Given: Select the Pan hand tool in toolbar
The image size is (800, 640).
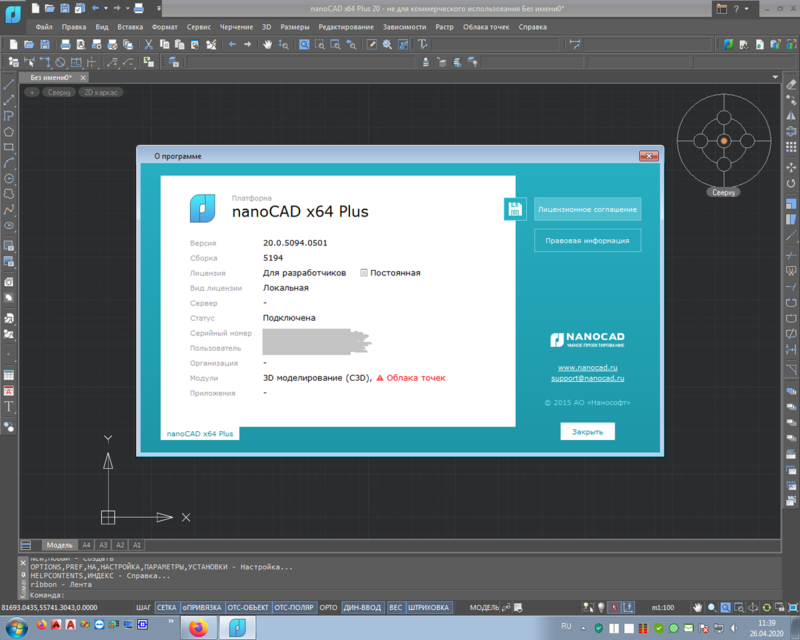Looking at the screenshot, I should tap(267, 45).
